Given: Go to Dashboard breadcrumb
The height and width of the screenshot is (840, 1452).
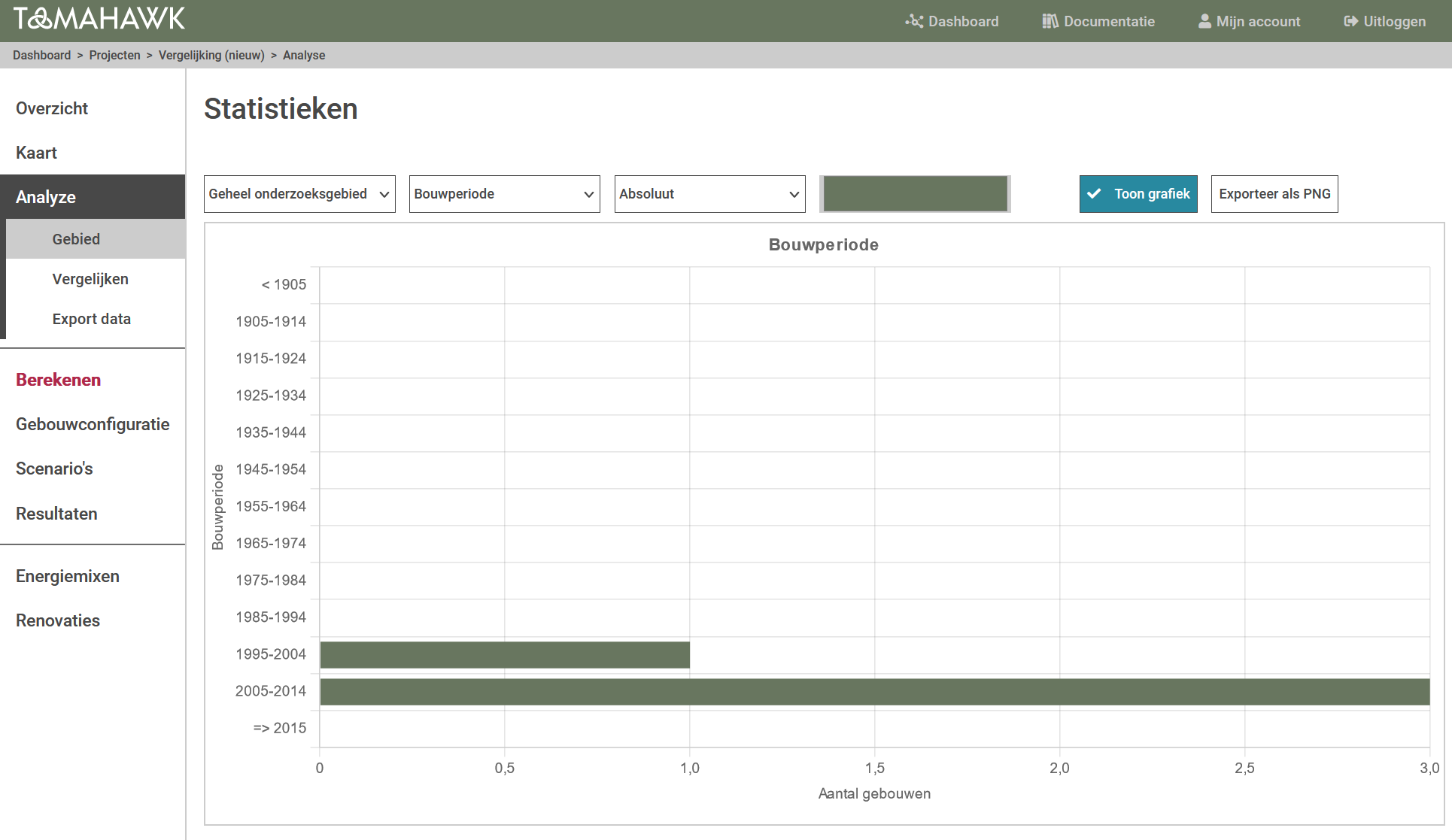Looking at the screenshot, I should point(41,55).
